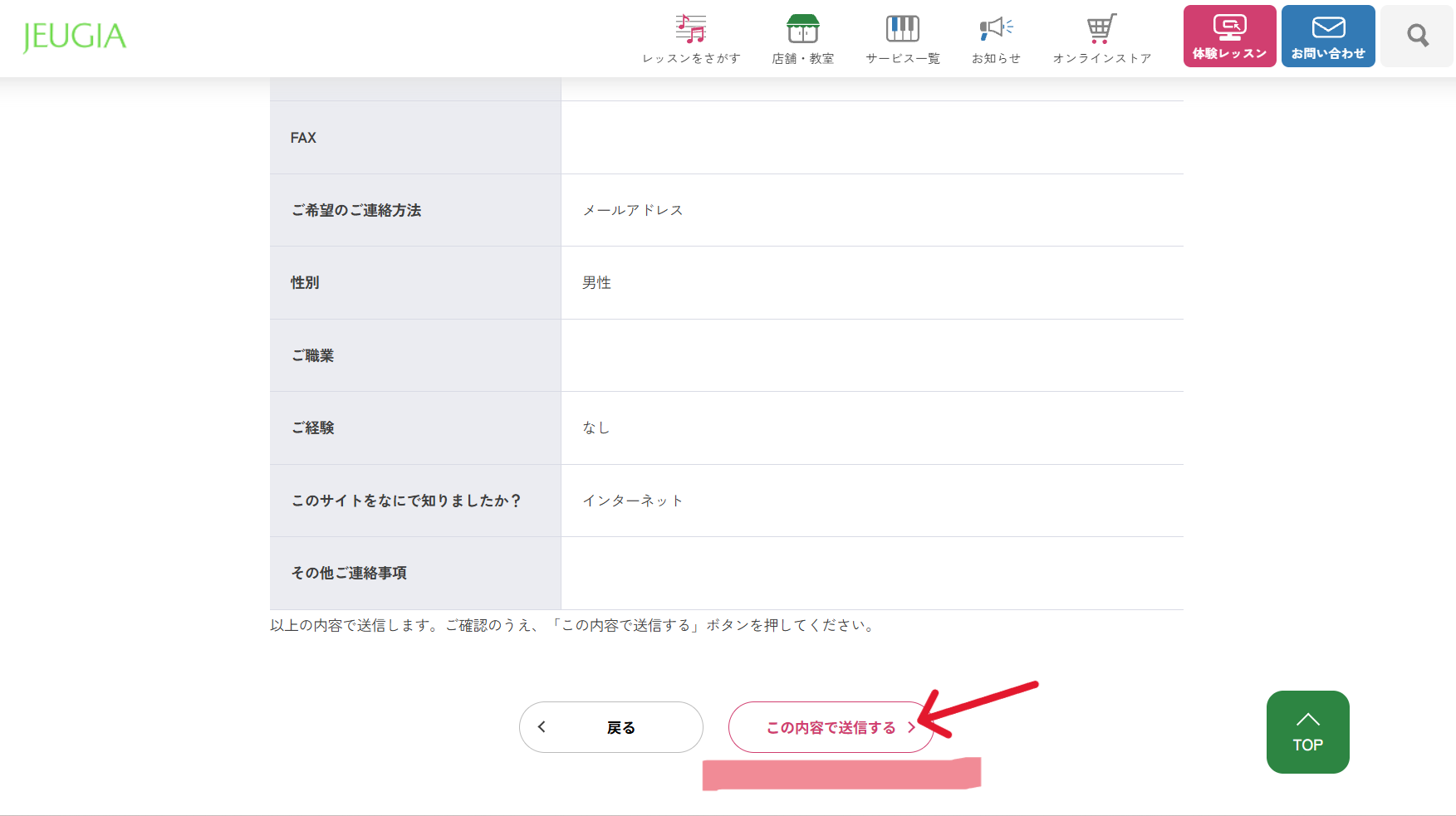Select the メールアドレス value text
This screenshot has width=1456, height=816.
click(633, 211)
